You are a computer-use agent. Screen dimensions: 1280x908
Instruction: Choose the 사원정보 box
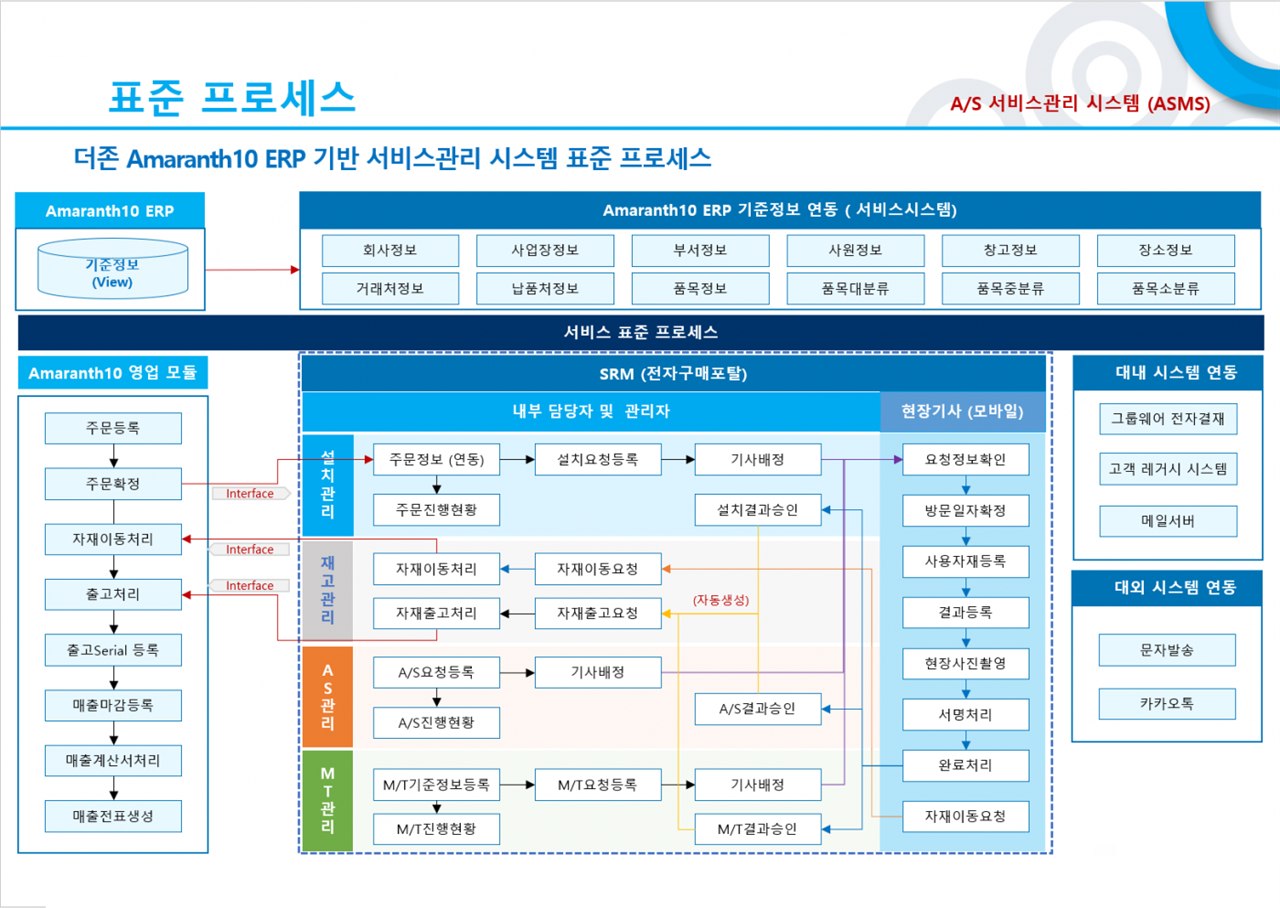coord(855,250)
